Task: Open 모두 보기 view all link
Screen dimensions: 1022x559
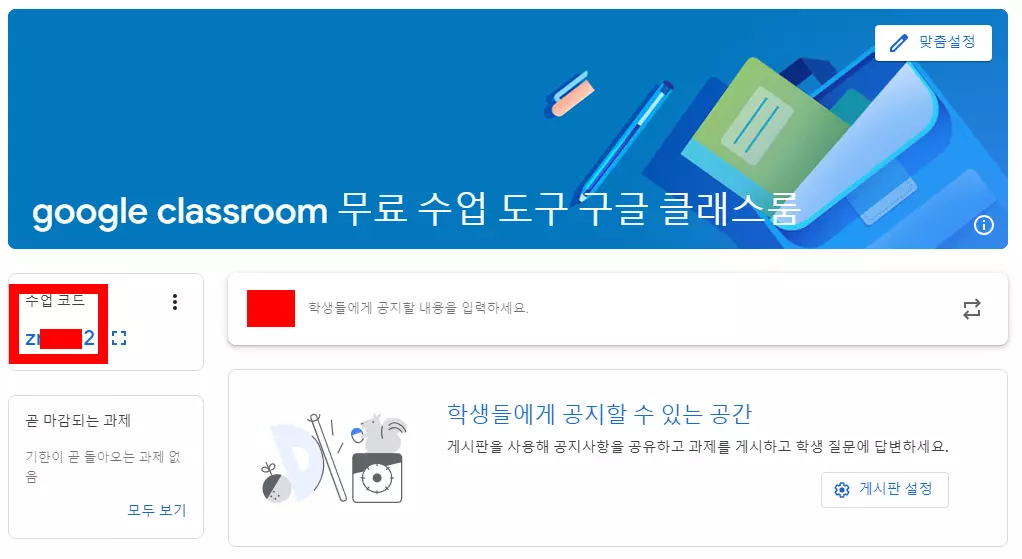Action: coord(156,510)
